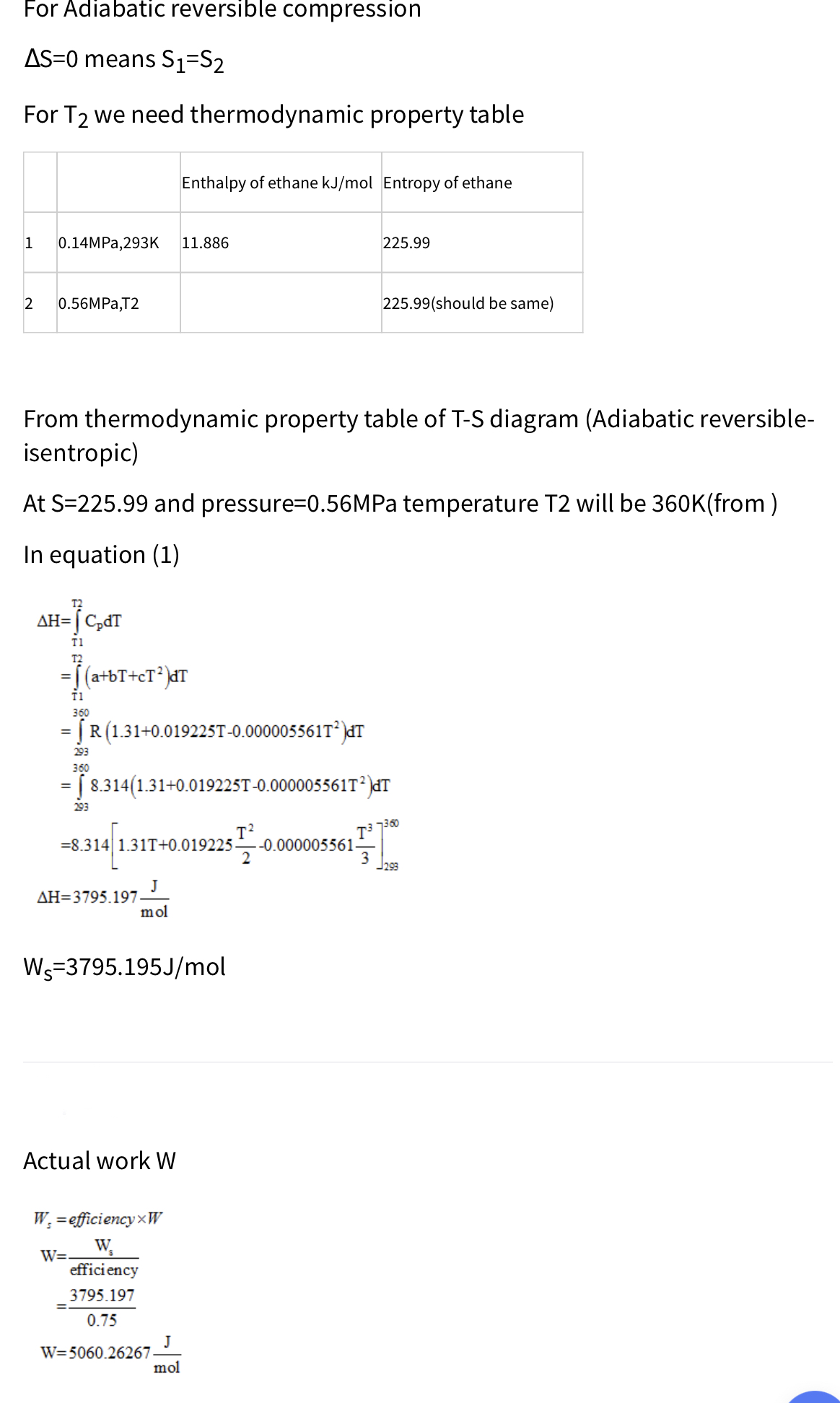Click the 'ΔH=3795.197 J/mol' equation result
The image size is (840, 1403).
(x=102, y=897)
